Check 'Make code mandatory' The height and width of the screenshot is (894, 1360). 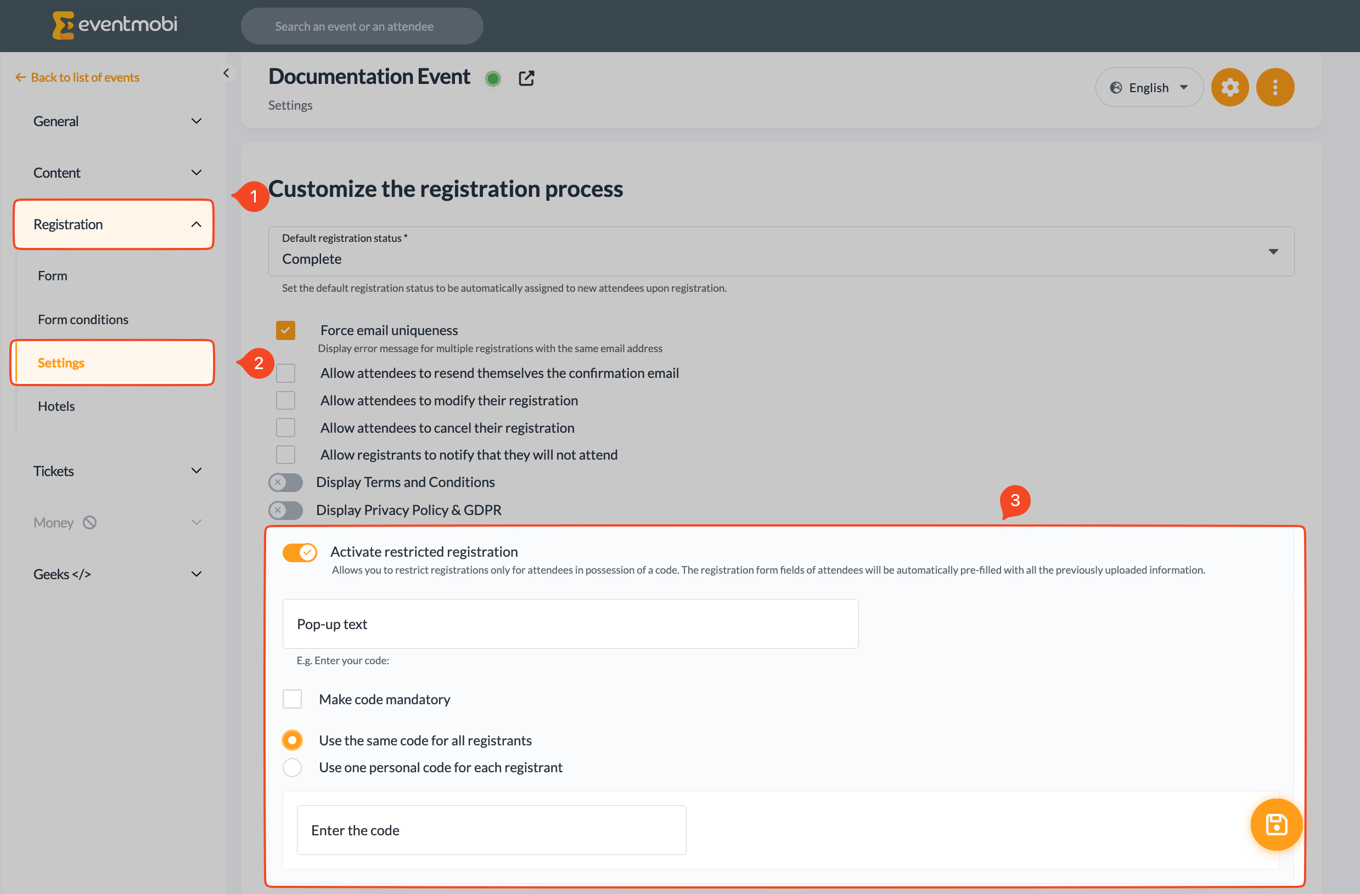(292, 698)
